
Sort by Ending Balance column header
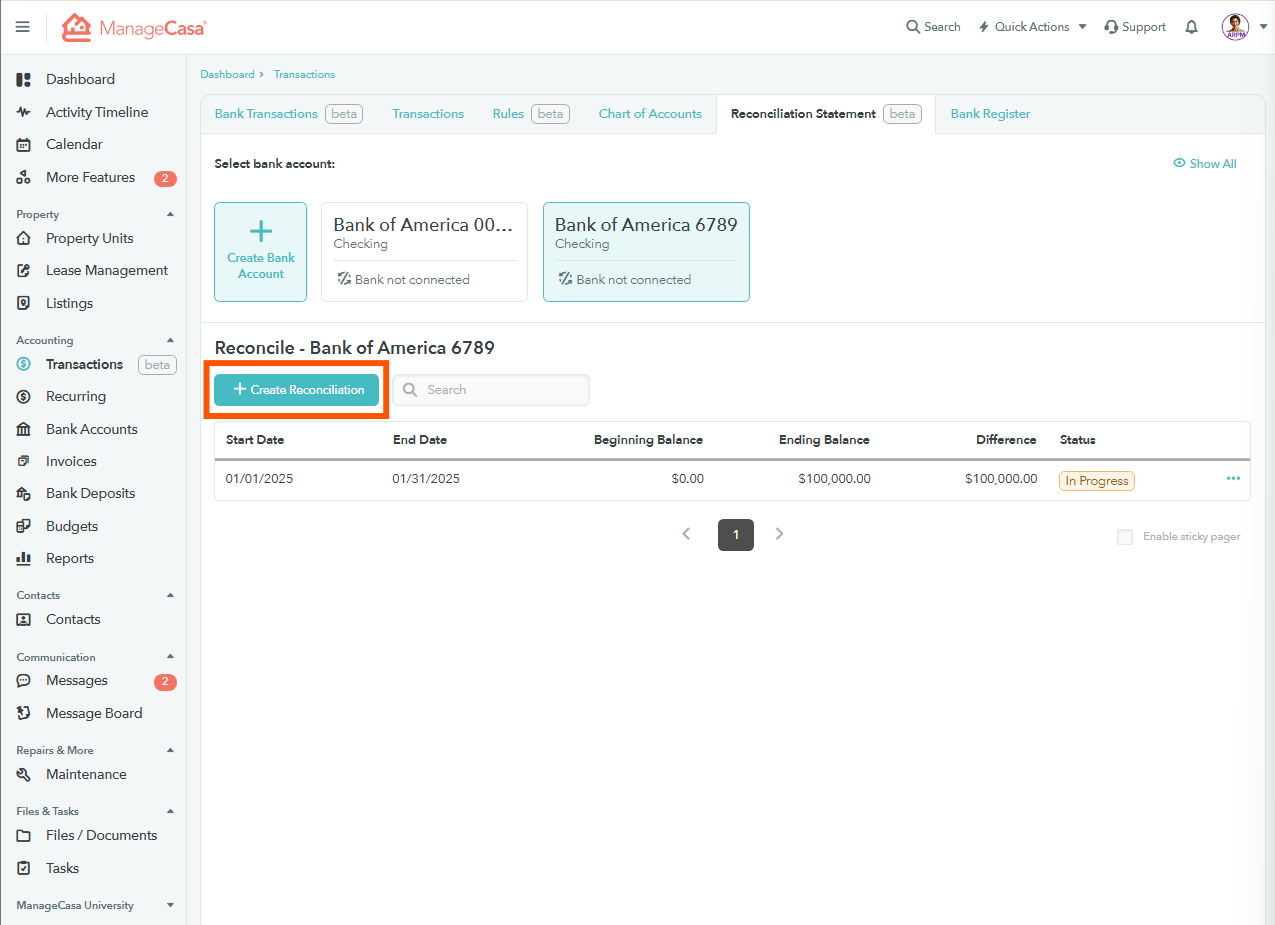click(x=824, y=440)
